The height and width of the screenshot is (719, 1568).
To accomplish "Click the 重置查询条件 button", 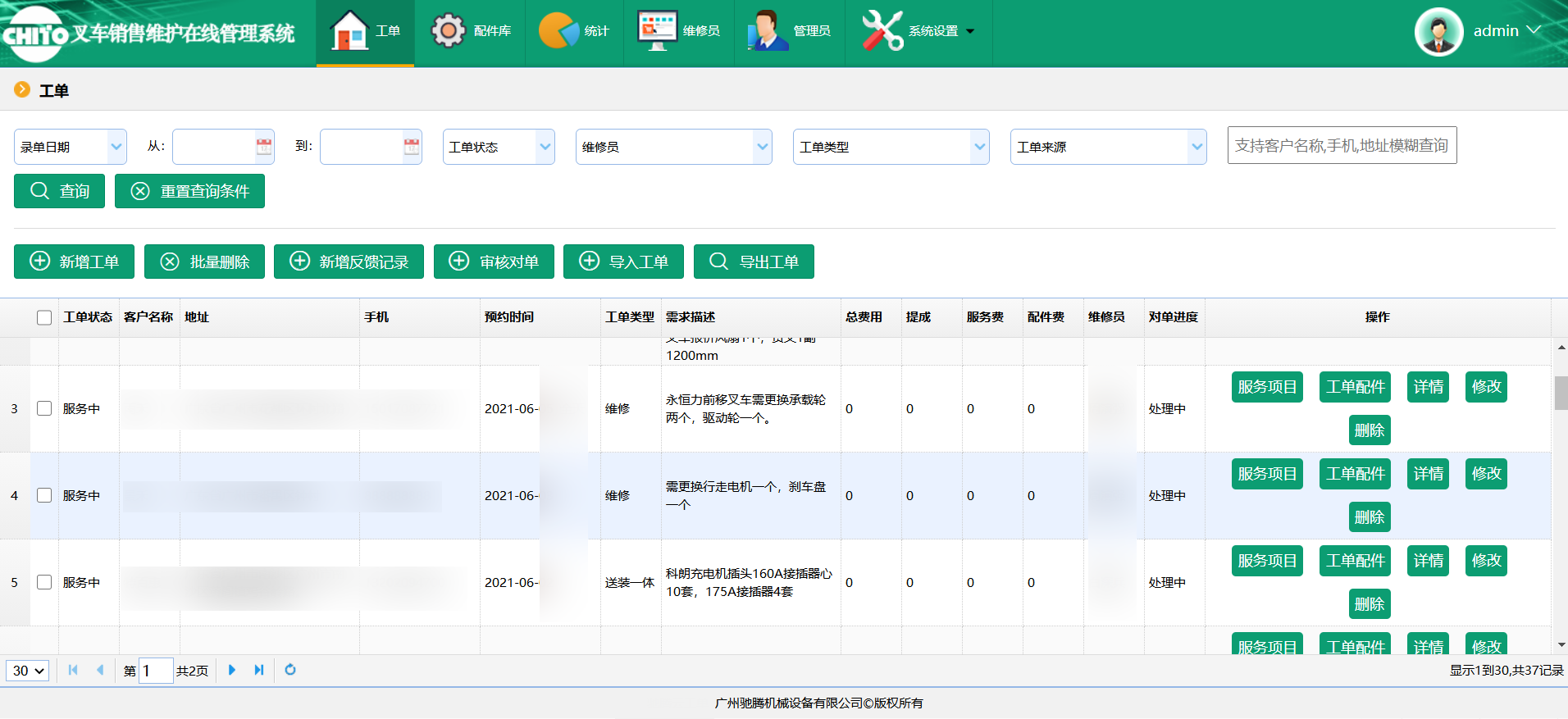I will point(189,191).
